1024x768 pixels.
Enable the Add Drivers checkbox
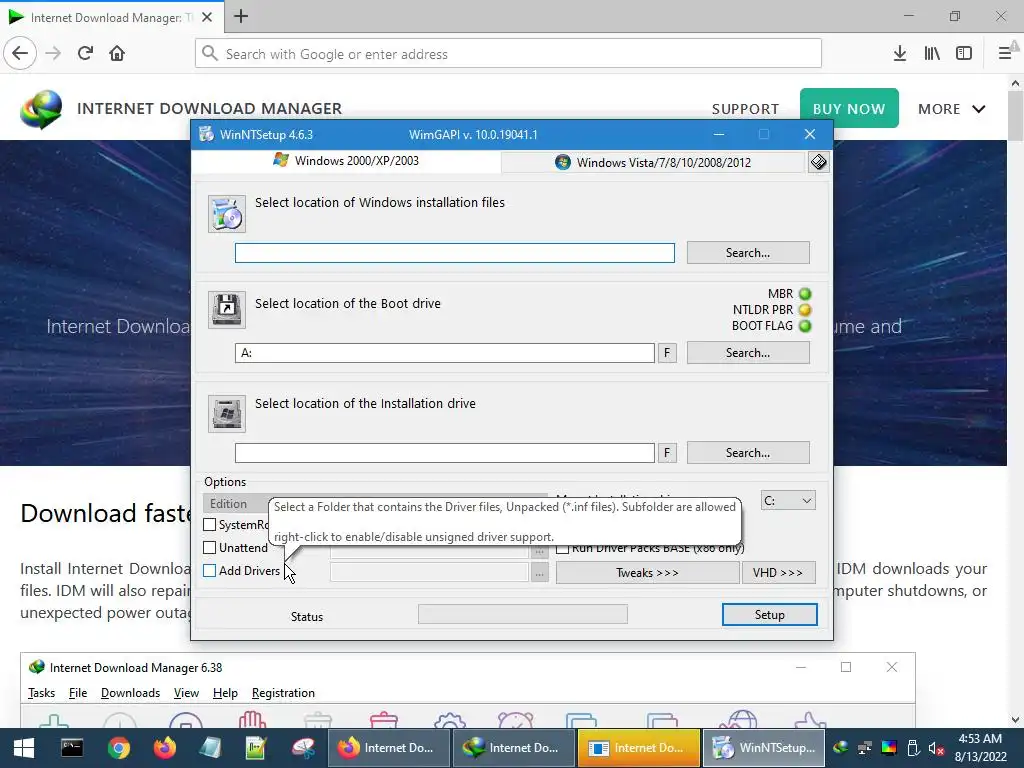pyautogui.click(x=210, y=571)
